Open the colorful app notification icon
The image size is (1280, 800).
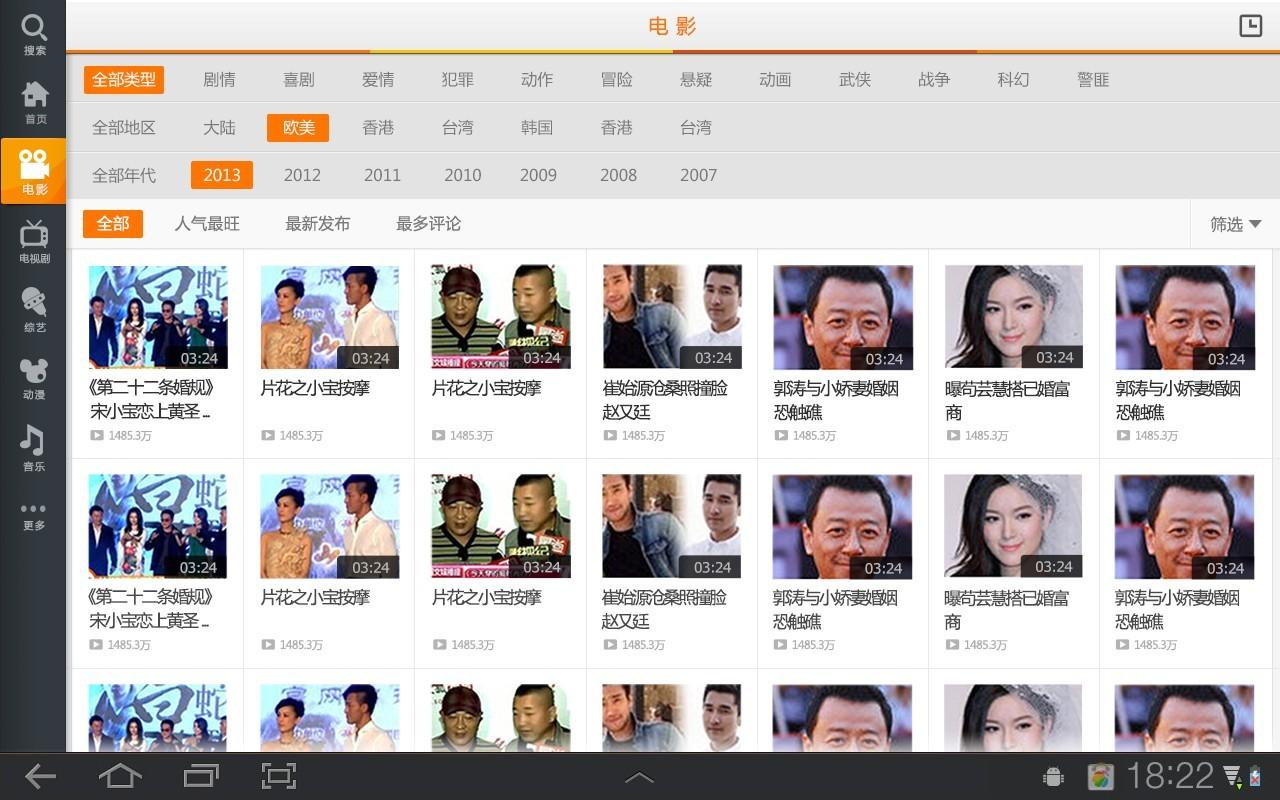click(x=1101, y=776)
